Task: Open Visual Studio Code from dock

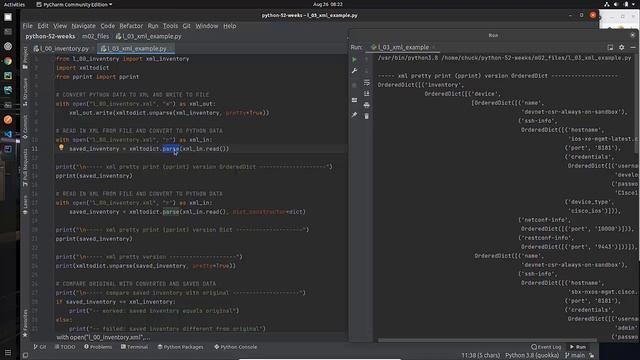Action: (x=8, y=134)
